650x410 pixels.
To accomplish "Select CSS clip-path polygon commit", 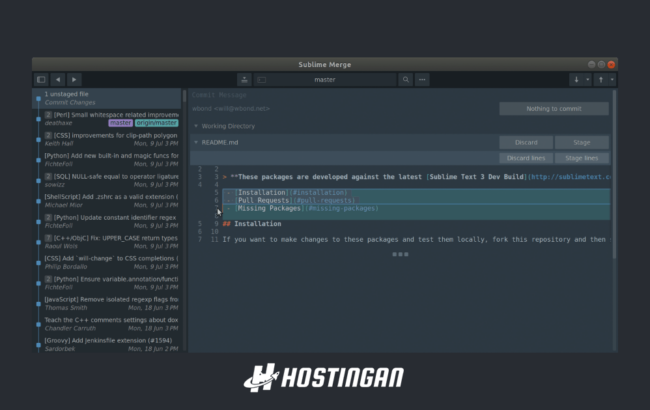I will pos(107,139).
